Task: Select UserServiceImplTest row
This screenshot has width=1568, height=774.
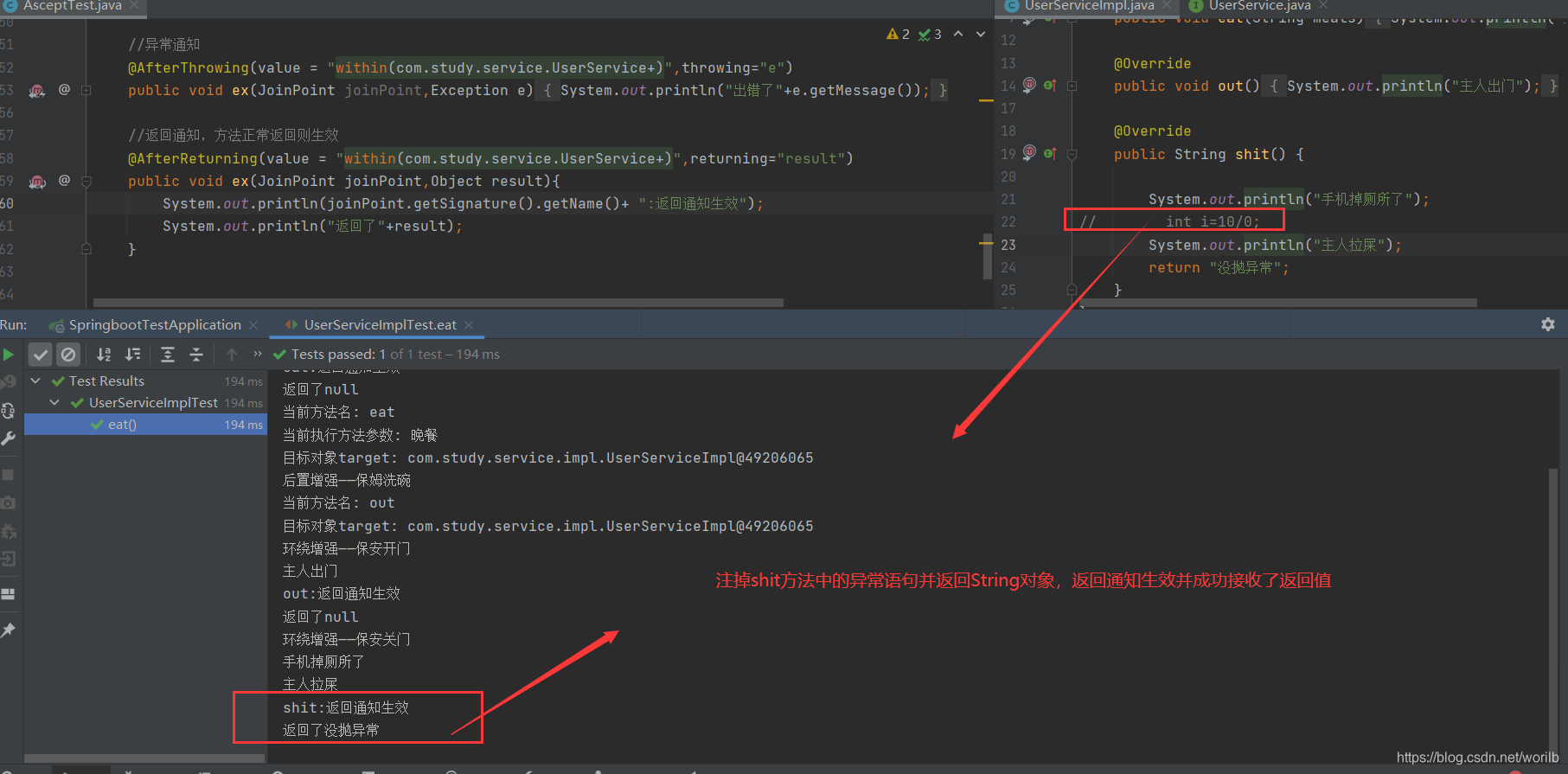Action: [x=145, y=403]
